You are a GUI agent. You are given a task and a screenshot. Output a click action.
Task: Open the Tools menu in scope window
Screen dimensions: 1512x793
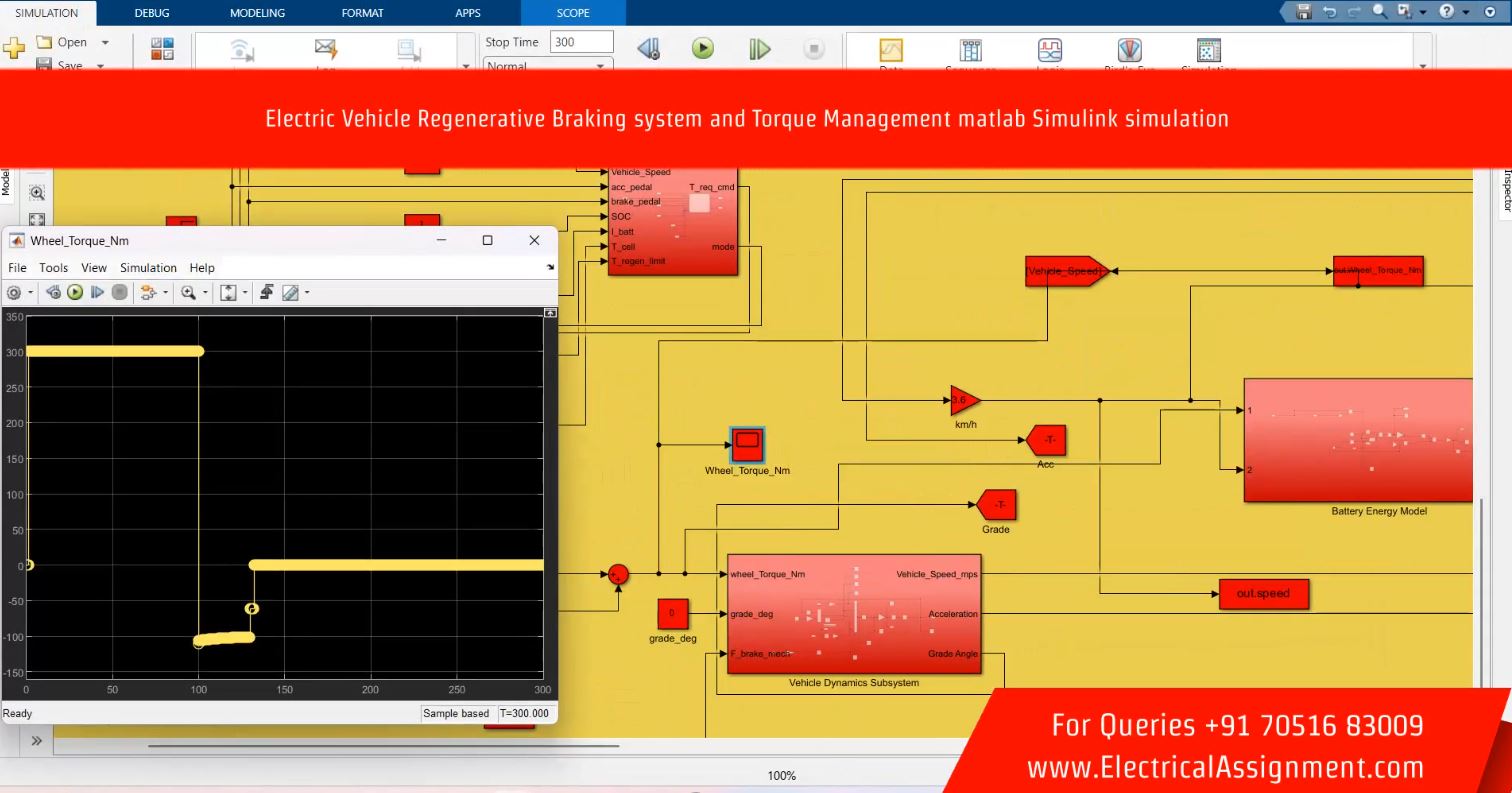click(x=53, y=268)
